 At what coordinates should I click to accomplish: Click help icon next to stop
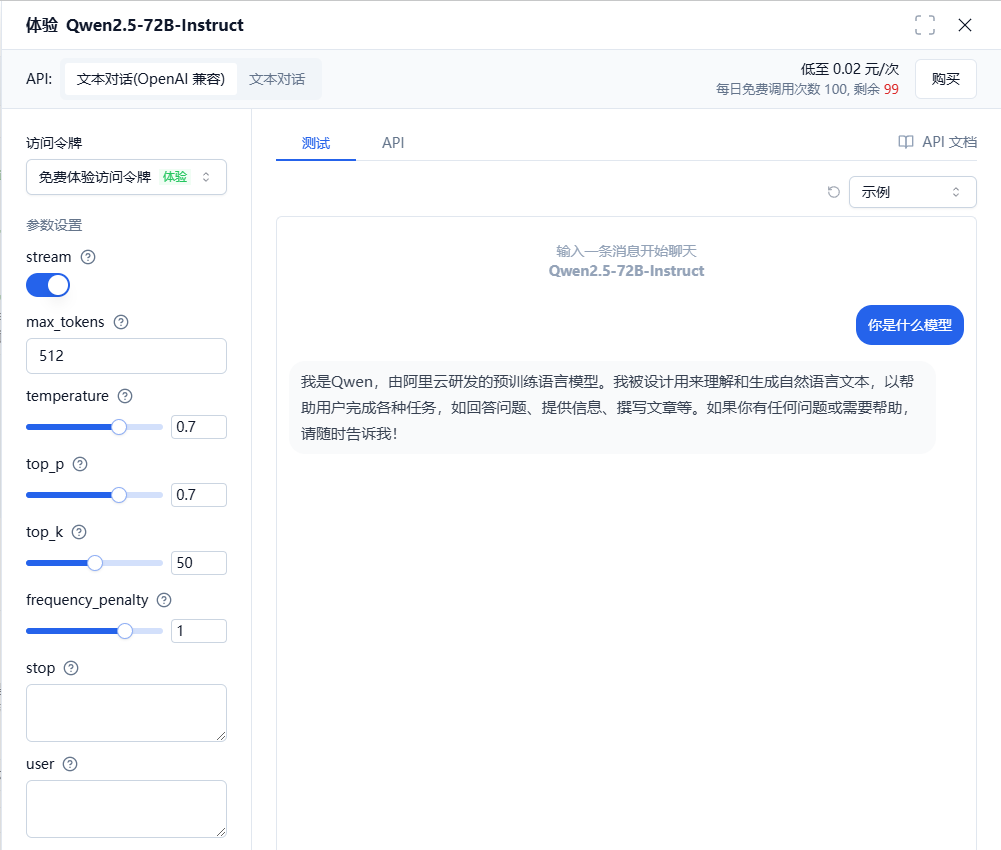pyautogui.click(x=71, y=668)
